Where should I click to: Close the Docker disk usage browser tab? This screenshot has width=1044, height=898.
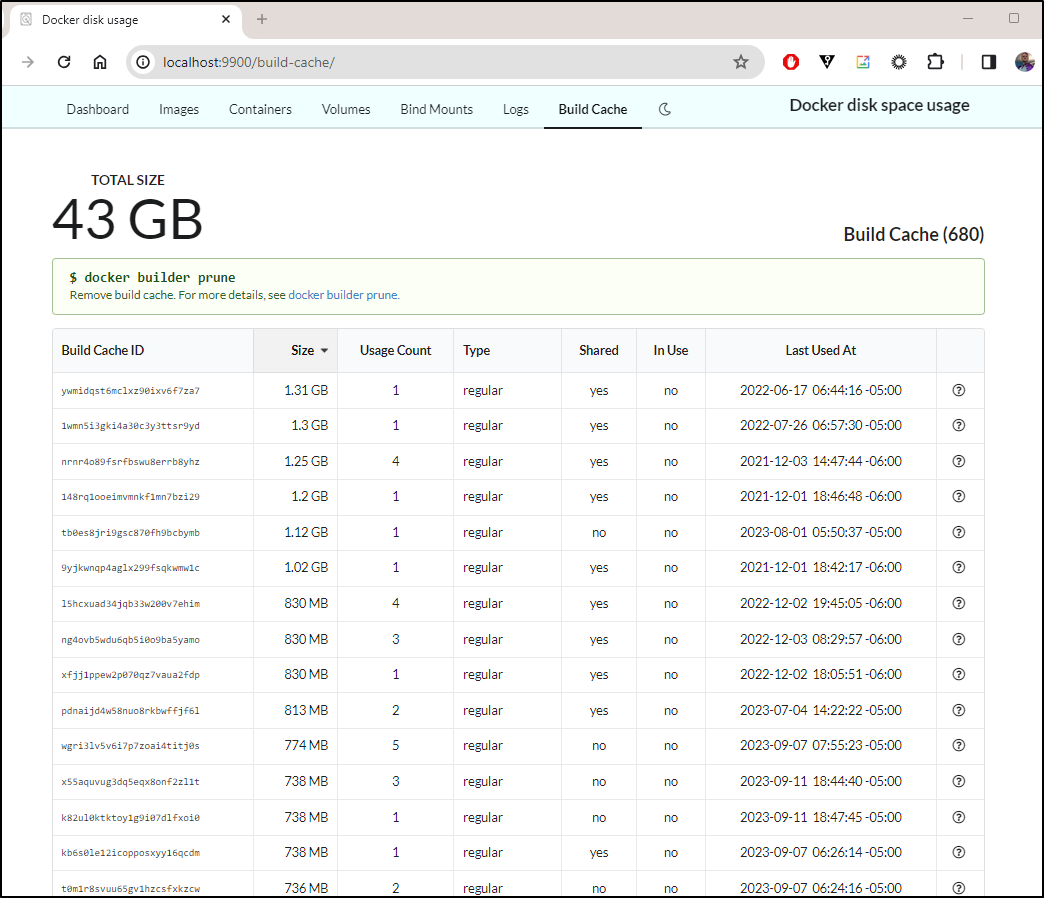(x=226, y=19)
